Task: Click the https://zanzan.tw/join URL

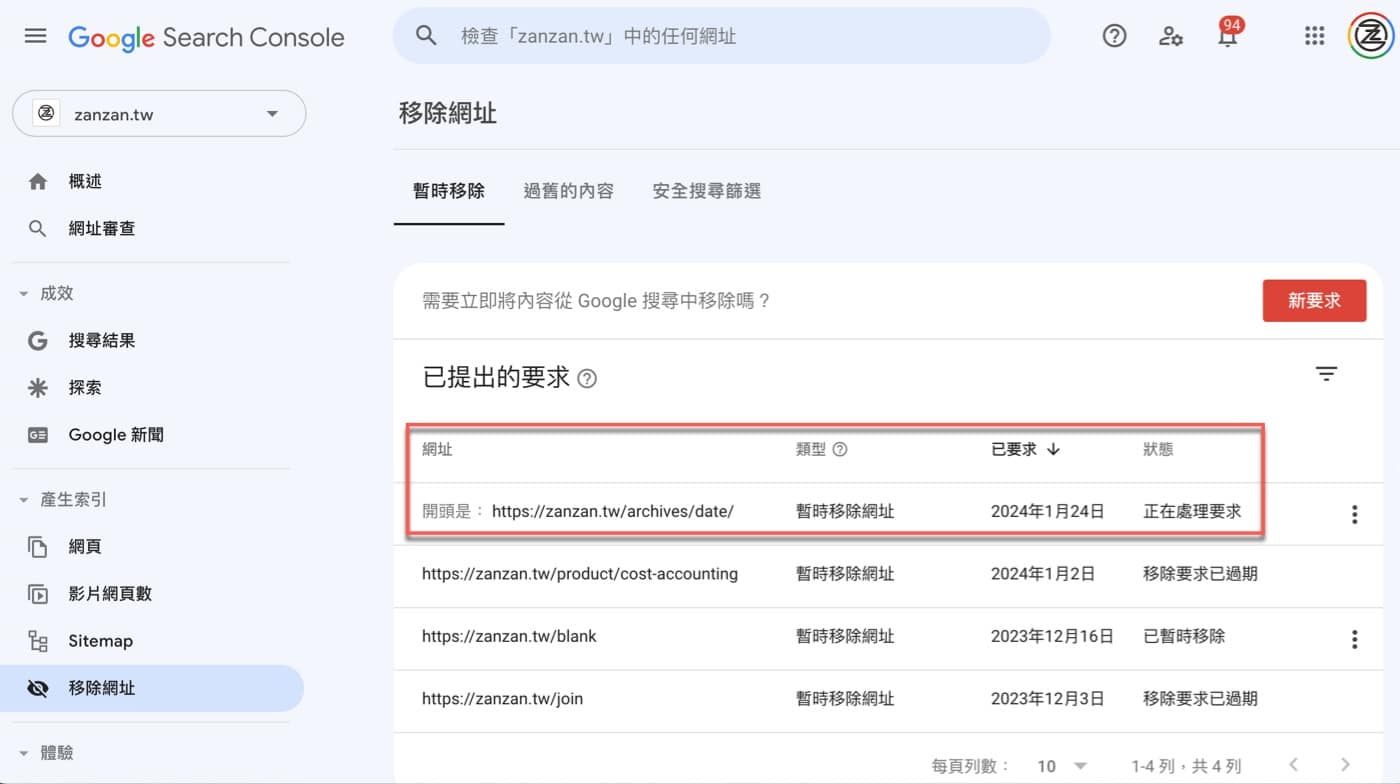Action: [502, 699]
